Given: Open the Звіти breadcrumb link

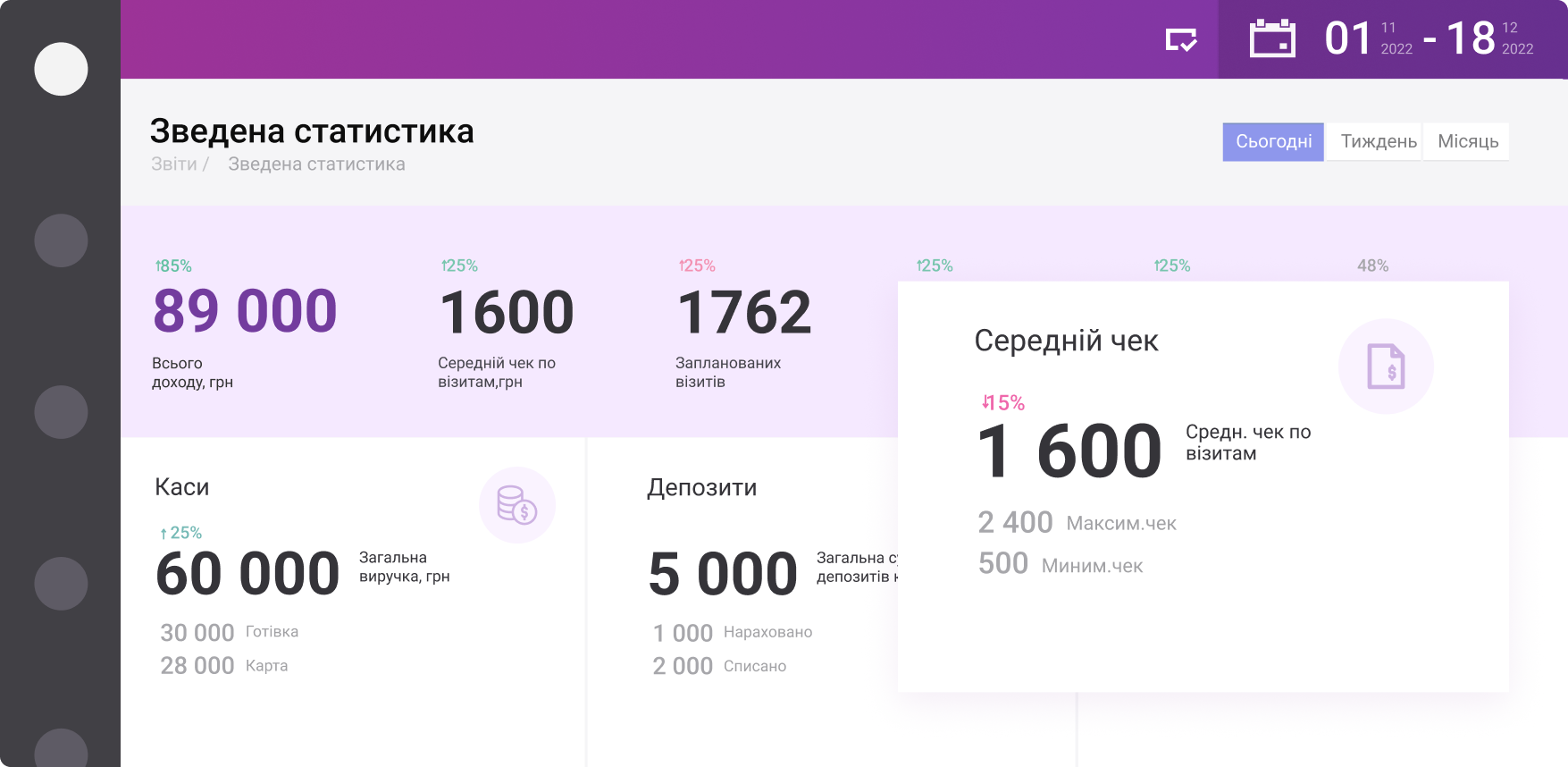Looking at the screenshot, I should [174, 164].
